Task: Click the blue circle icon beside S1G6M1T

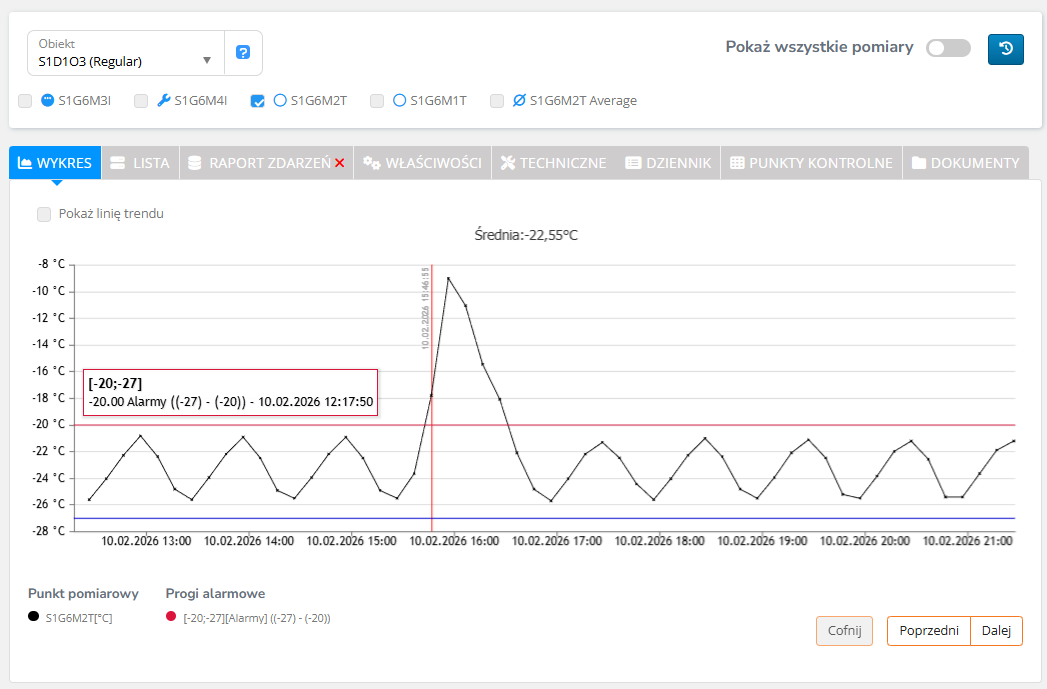Action: click(x=399, y=100)
